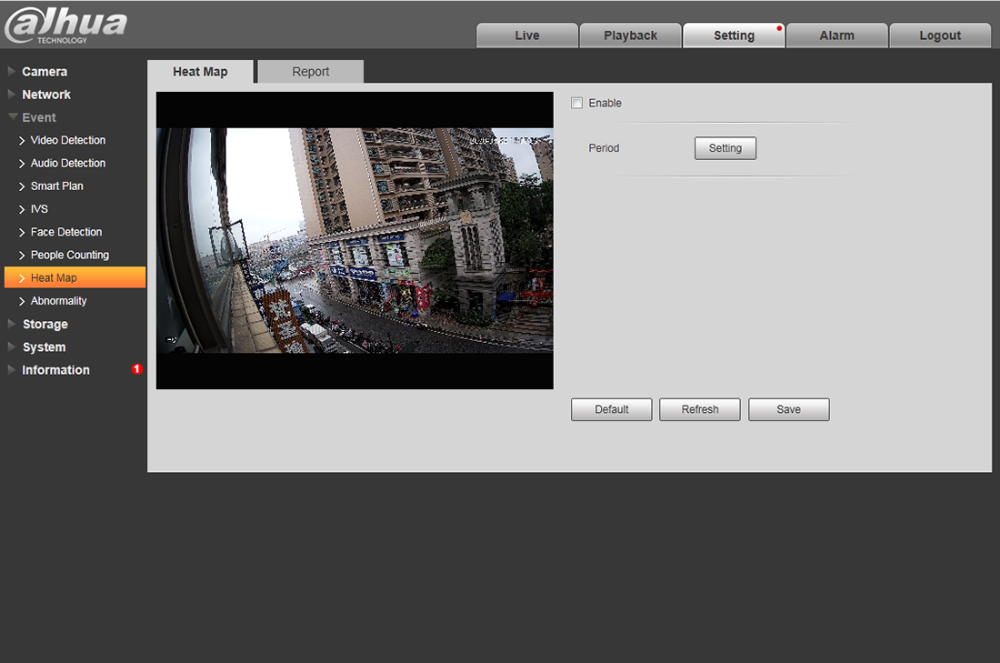Viewport: 1000px width, 663px height.
Task: Expand the Network menu section
Action: coord(46,95)
